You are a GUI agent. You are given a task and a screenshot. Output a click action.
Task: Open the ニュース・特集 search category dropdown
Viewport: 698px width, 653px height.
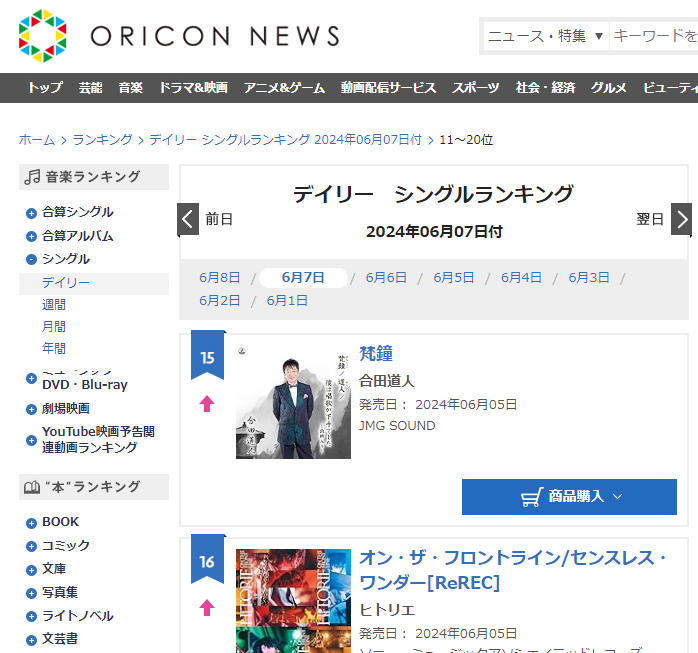tap(546, 36)
